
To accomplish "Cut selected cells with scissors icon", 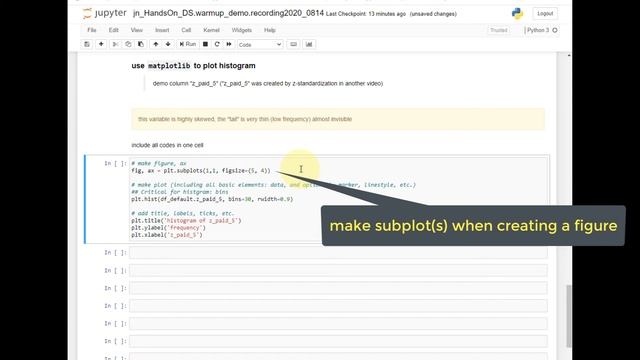I will coord(116,44).
